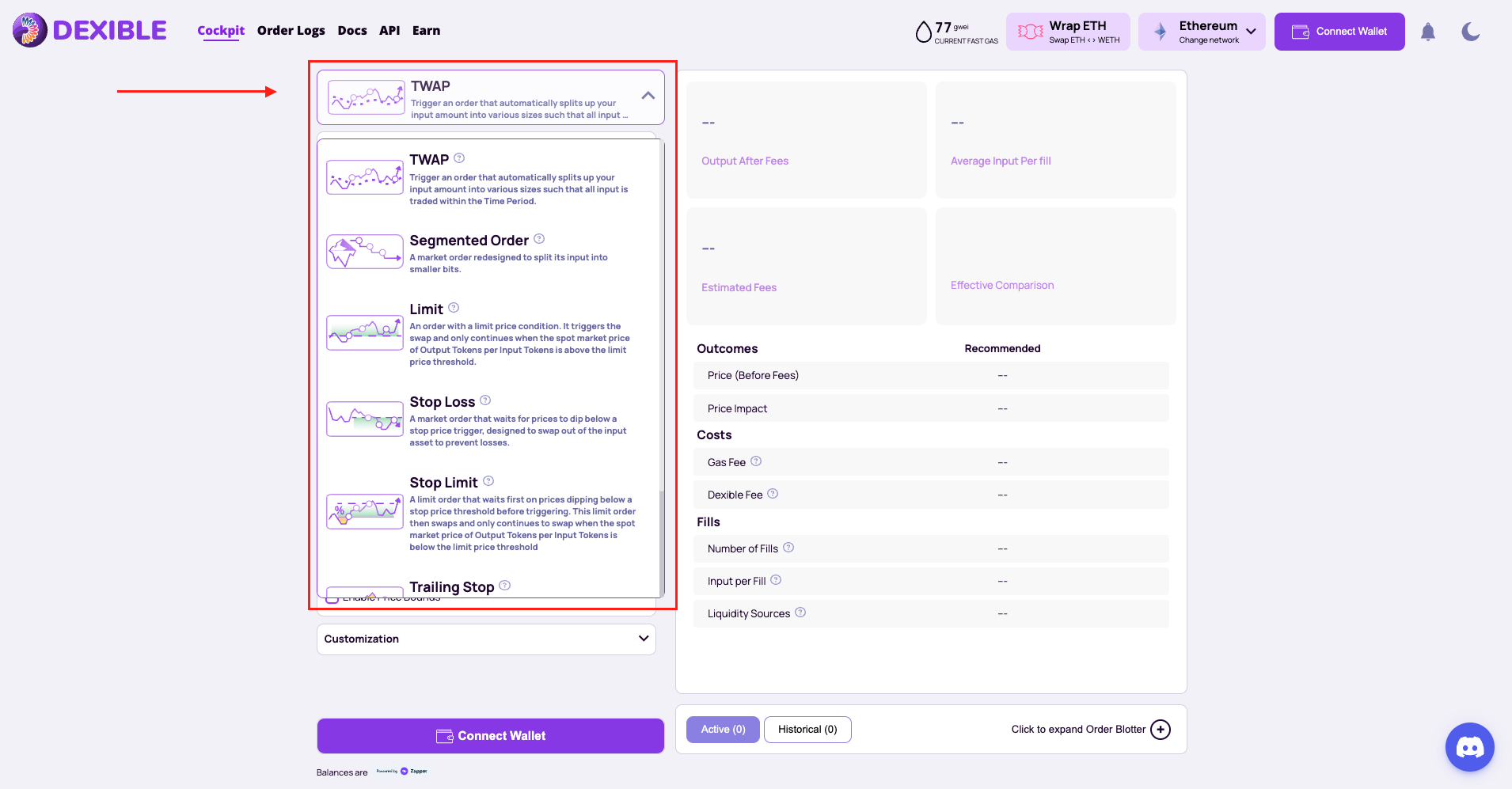Open the API menu item
1512x789 pixels.
(389, 31)
